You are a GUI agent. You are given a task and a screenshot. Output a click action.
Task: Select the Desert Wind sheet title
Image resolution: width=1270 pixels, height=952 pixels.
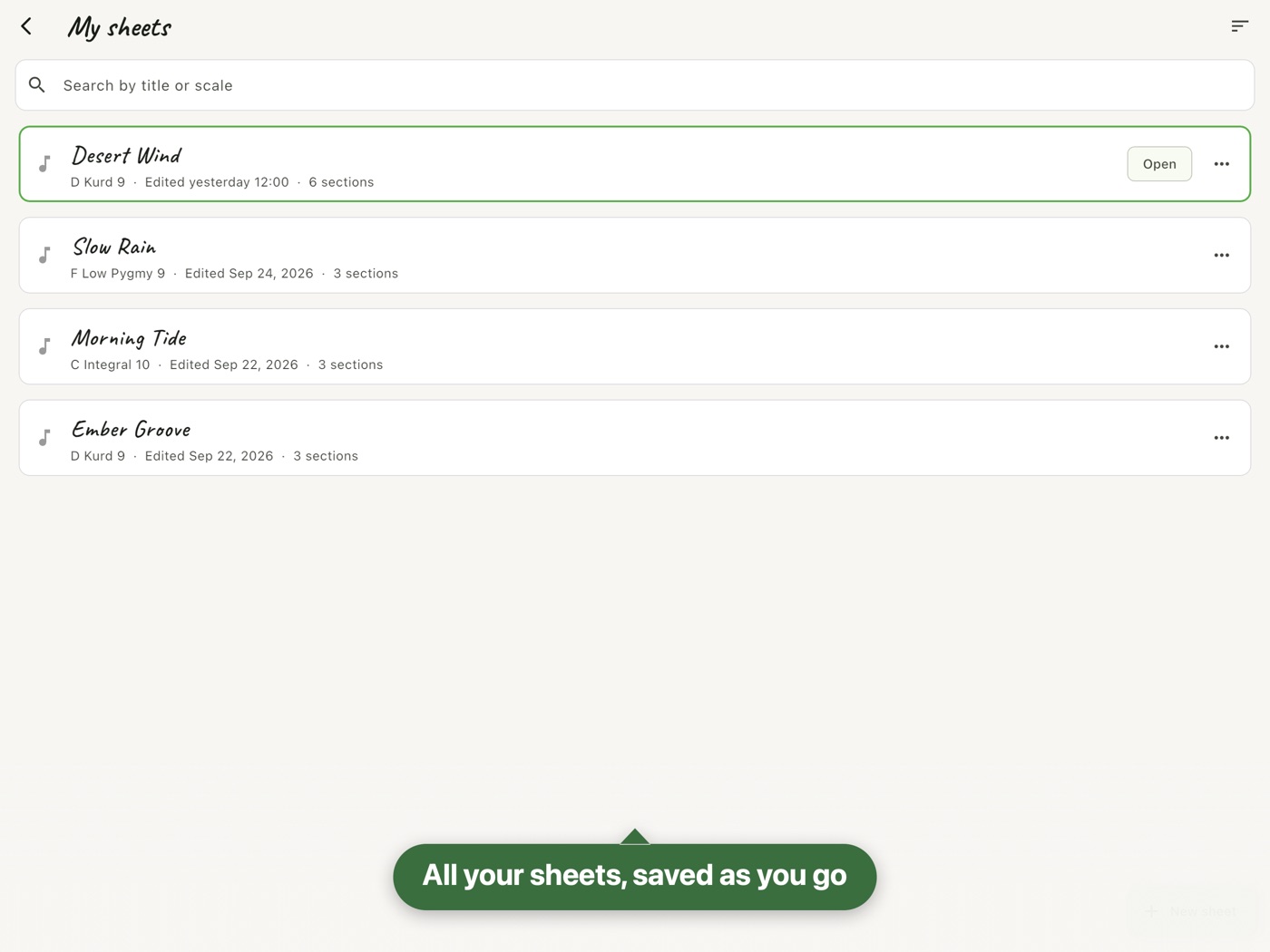(126, 155)
